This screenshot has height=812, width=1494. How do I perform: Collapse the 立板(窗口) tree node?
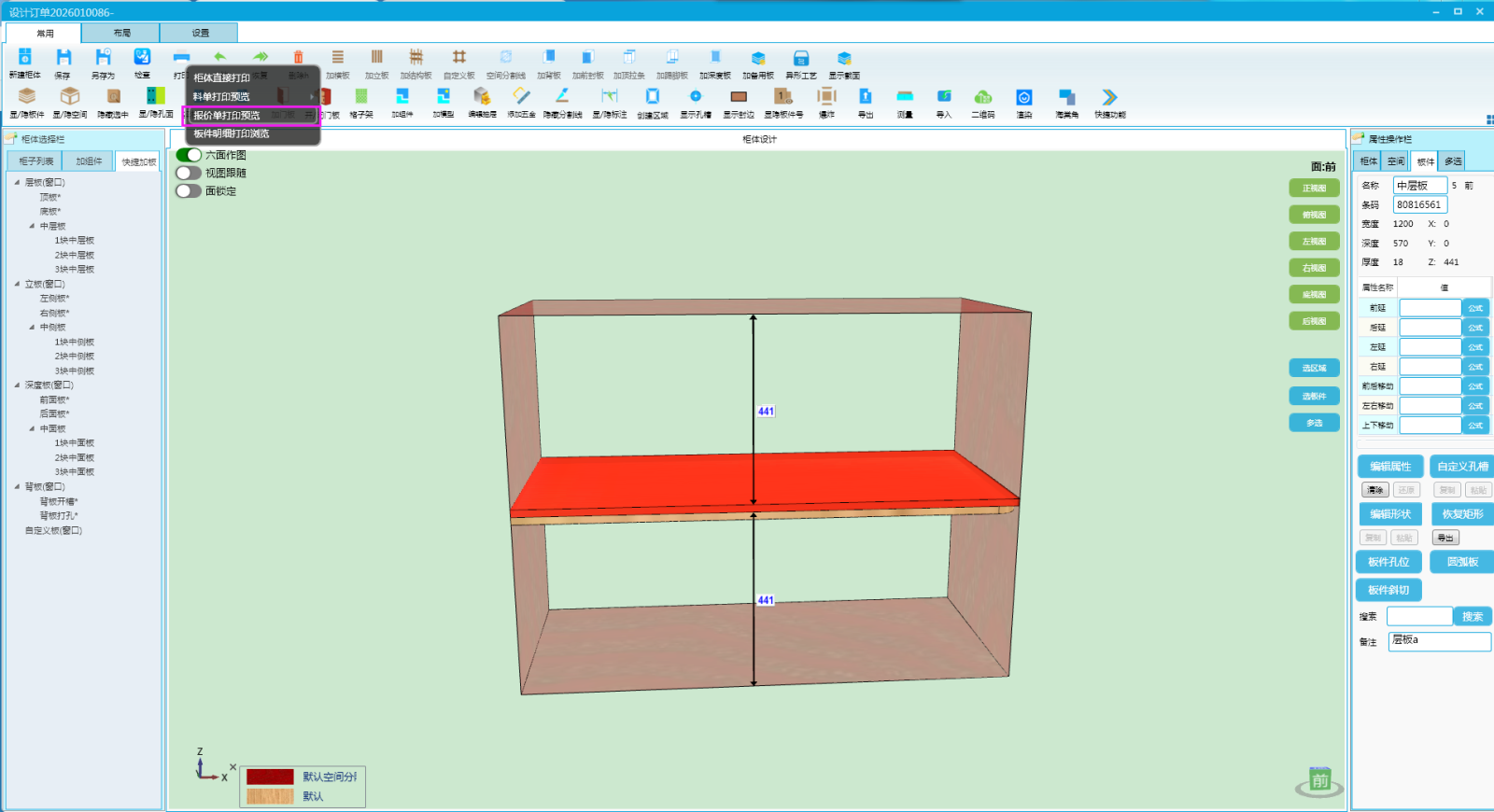pyautogui.click(x=17, y=284)
